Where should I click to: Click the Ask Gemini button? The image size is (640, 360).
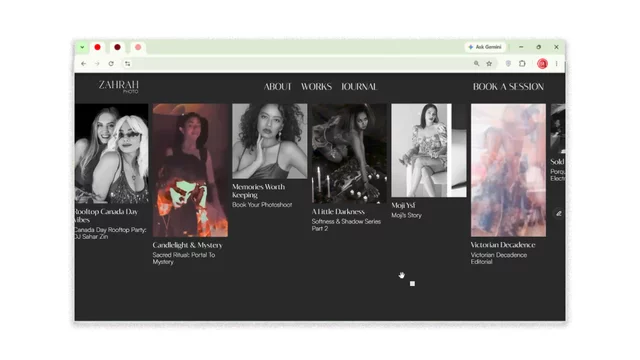(x=485, y=47)
